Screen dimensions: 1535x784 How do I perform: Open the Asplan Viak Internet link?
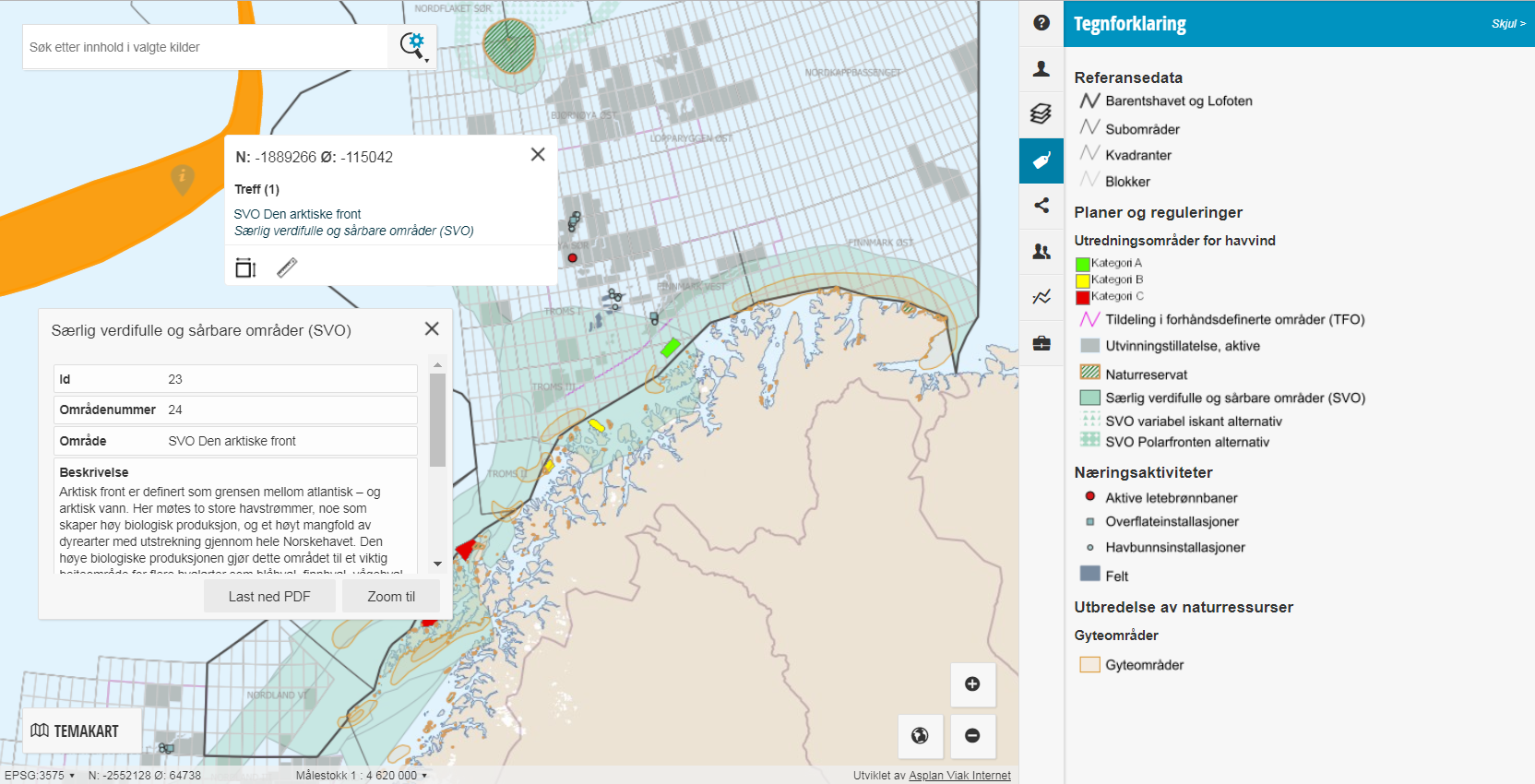[x=959, y=776]
